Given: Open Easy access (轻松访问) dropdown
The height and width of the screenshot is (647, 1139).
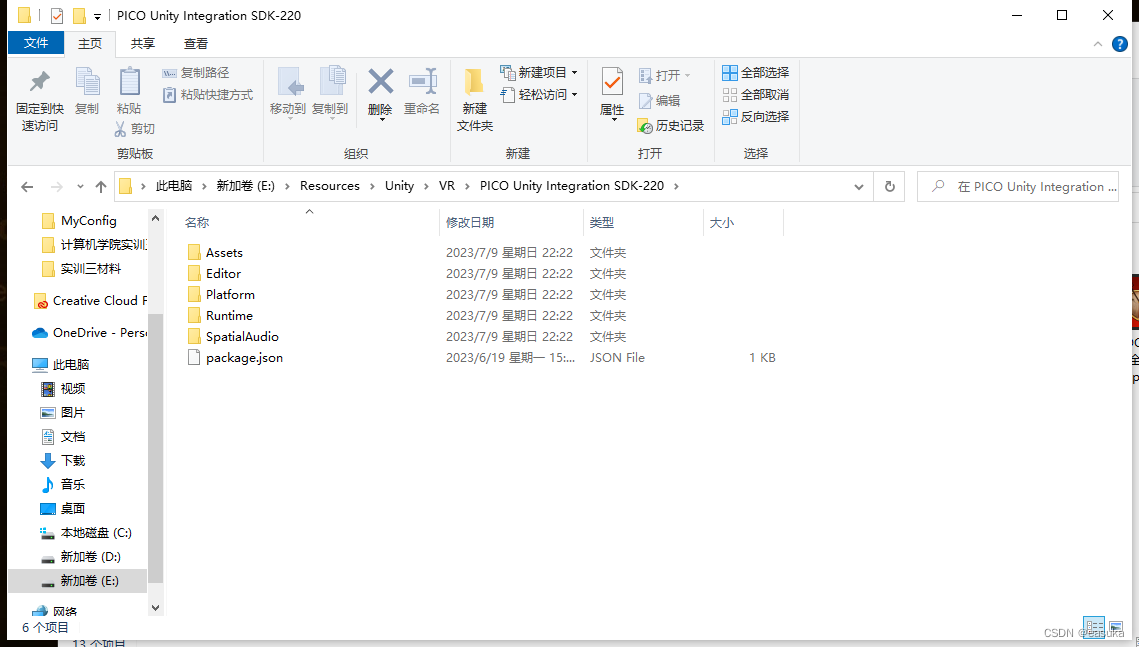Looking at the screenshot, I should click(x=539, y=94).
